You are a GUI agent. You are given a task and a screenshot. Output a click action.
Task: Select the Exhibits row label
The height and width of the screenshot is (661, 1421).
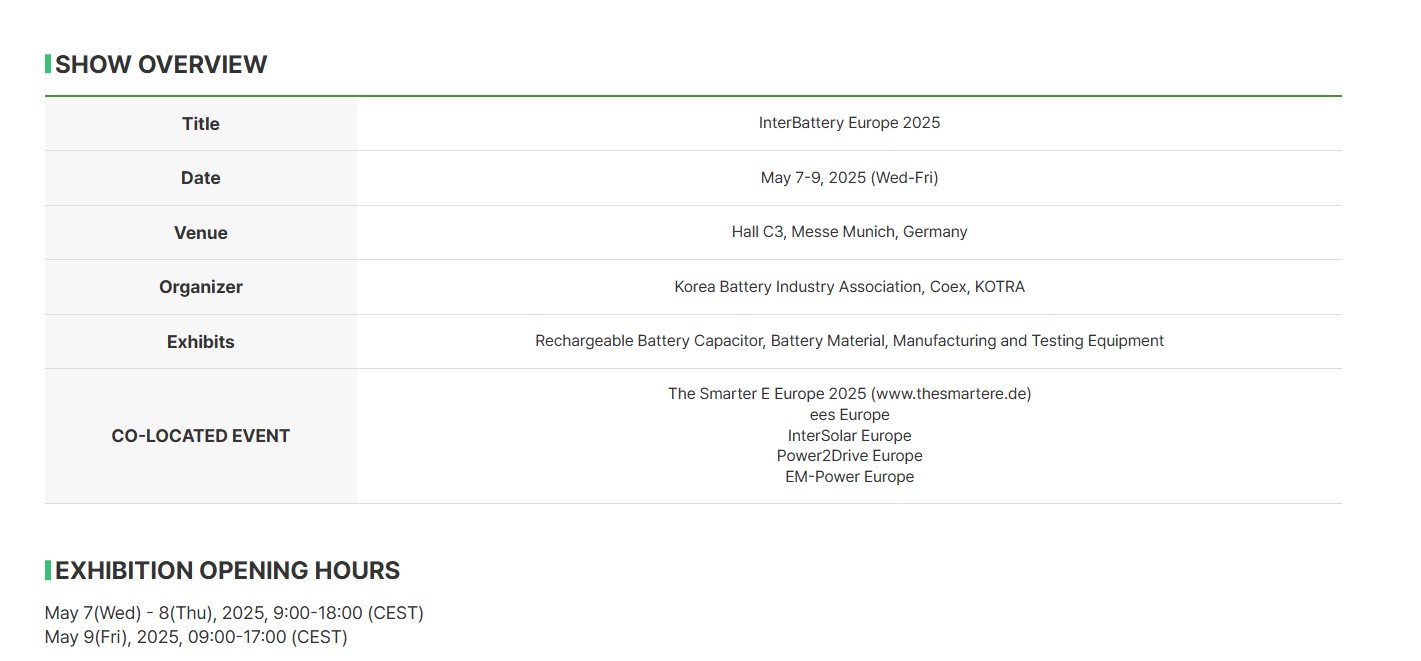pos(200,342)
